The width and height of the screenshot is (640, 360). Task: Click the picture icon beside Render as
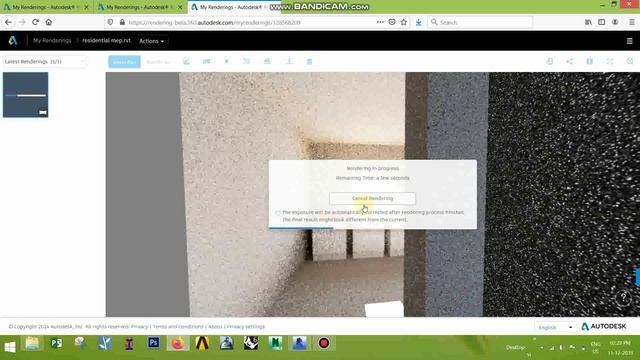point(186,61)
